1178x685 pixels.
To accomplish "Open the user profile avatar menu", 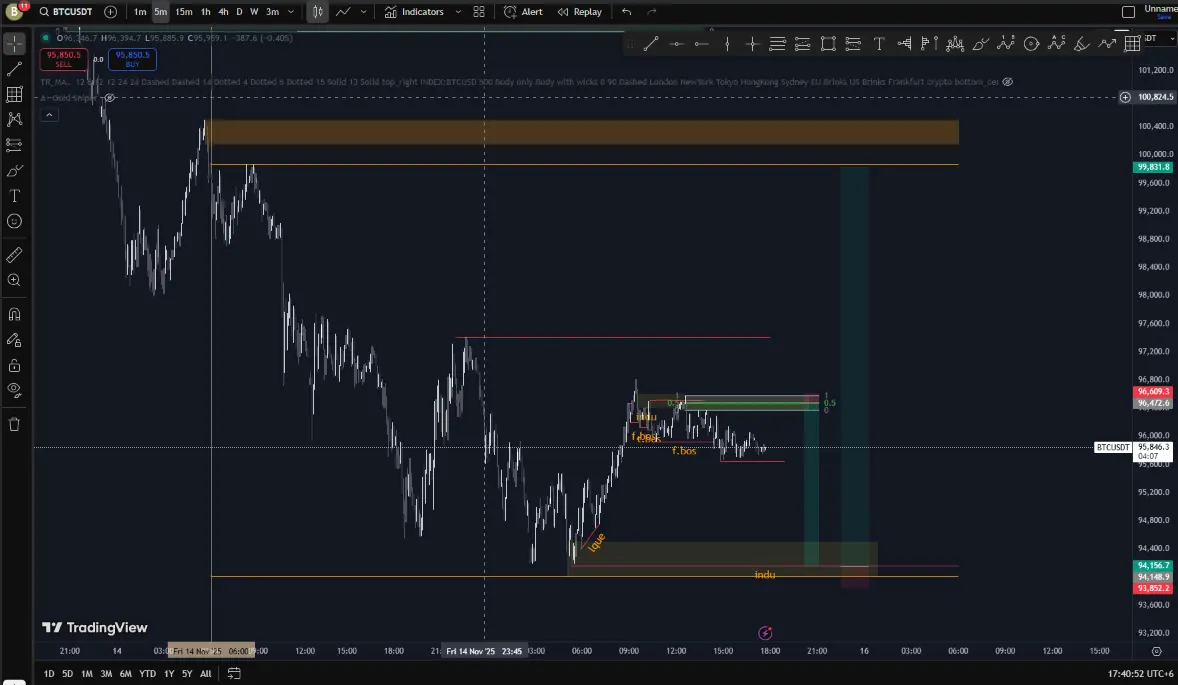I will [x=14, y=11].
